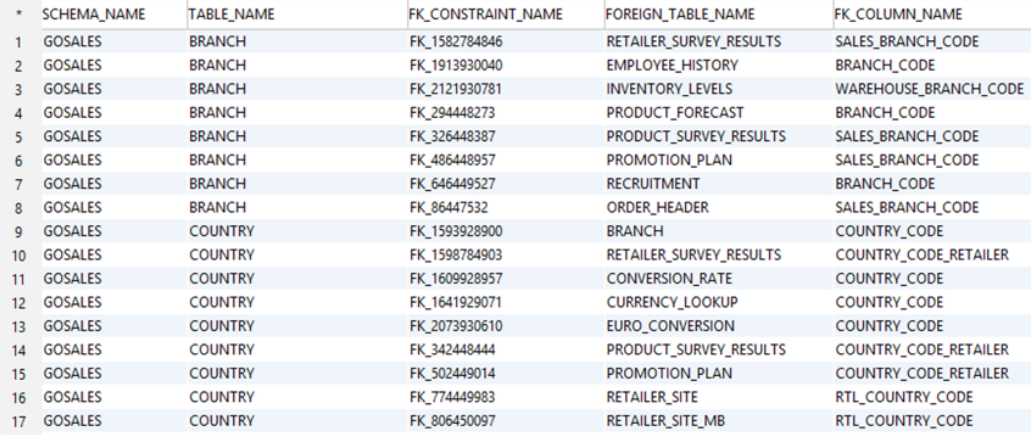Click constraint cell FK_342448444

[x=506, y=350]
